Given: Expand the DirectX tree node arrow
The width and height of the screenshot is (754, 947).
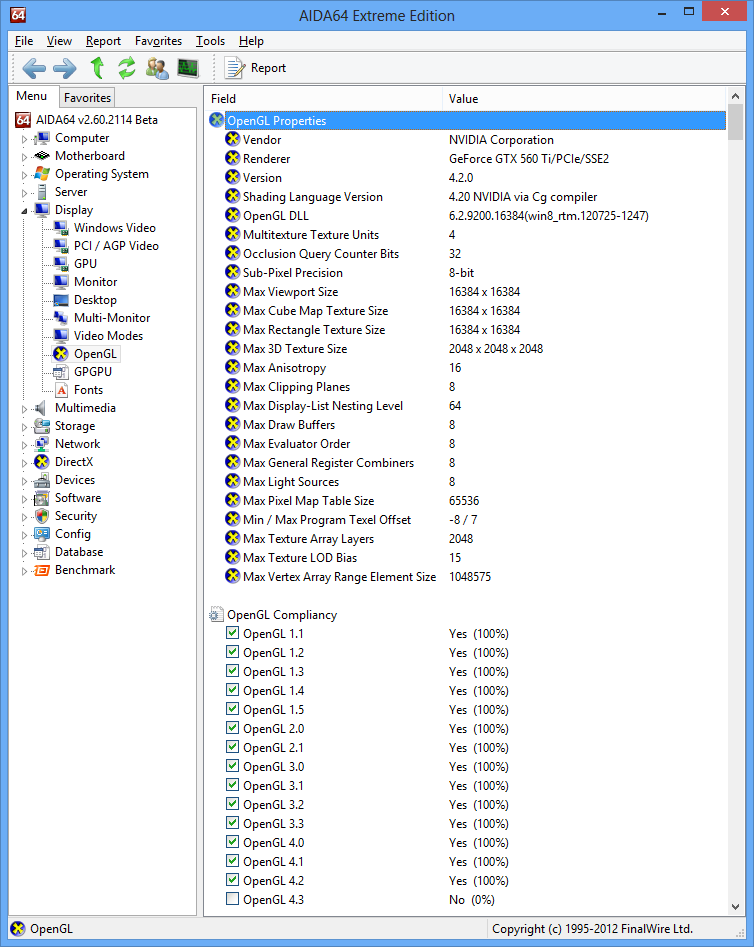Looking at the screenshot, I should [x=24, y=463].
